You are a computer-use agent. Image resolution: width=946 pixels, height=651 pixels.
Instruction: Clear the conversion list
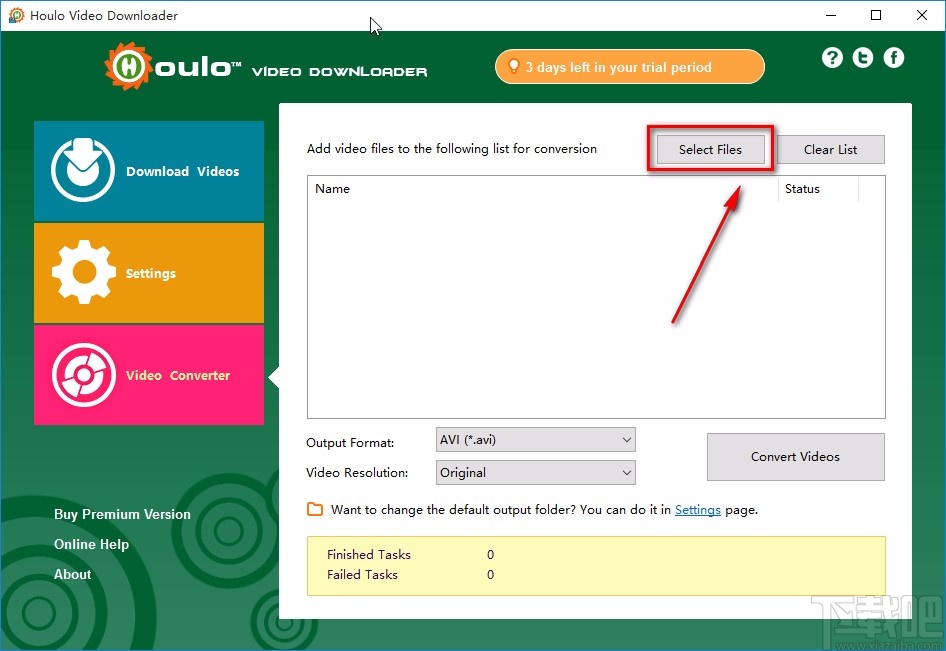click(831, 148)
